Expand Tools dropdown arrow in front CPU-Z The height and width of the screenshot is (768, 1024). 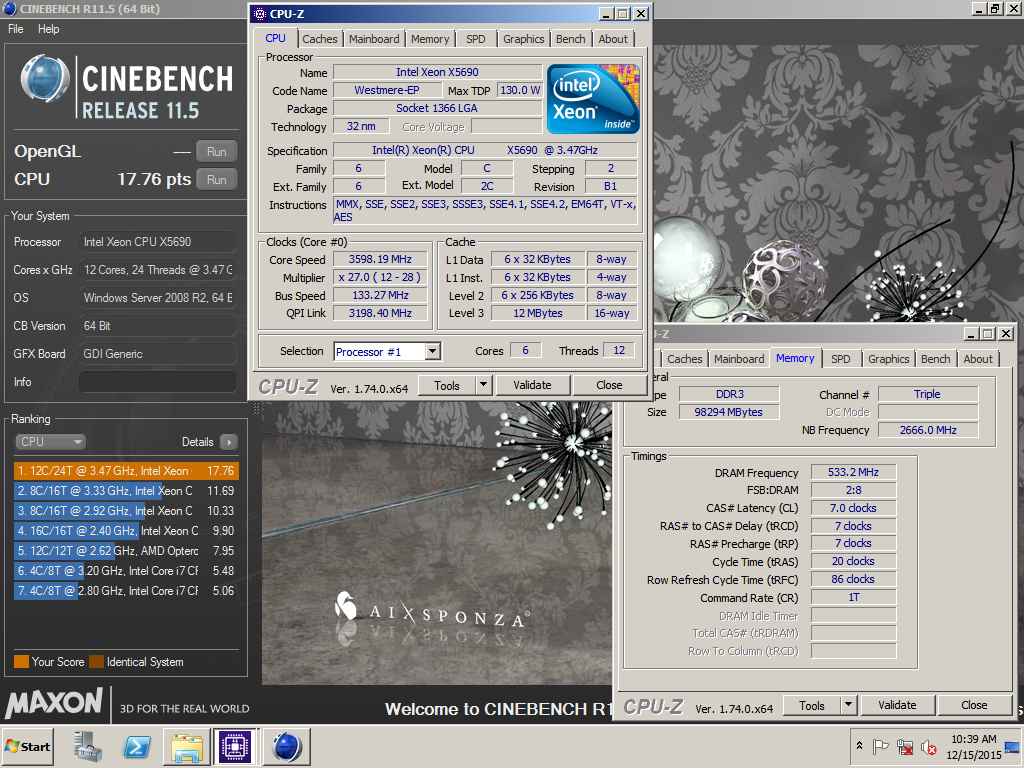[x=483, y=385]
